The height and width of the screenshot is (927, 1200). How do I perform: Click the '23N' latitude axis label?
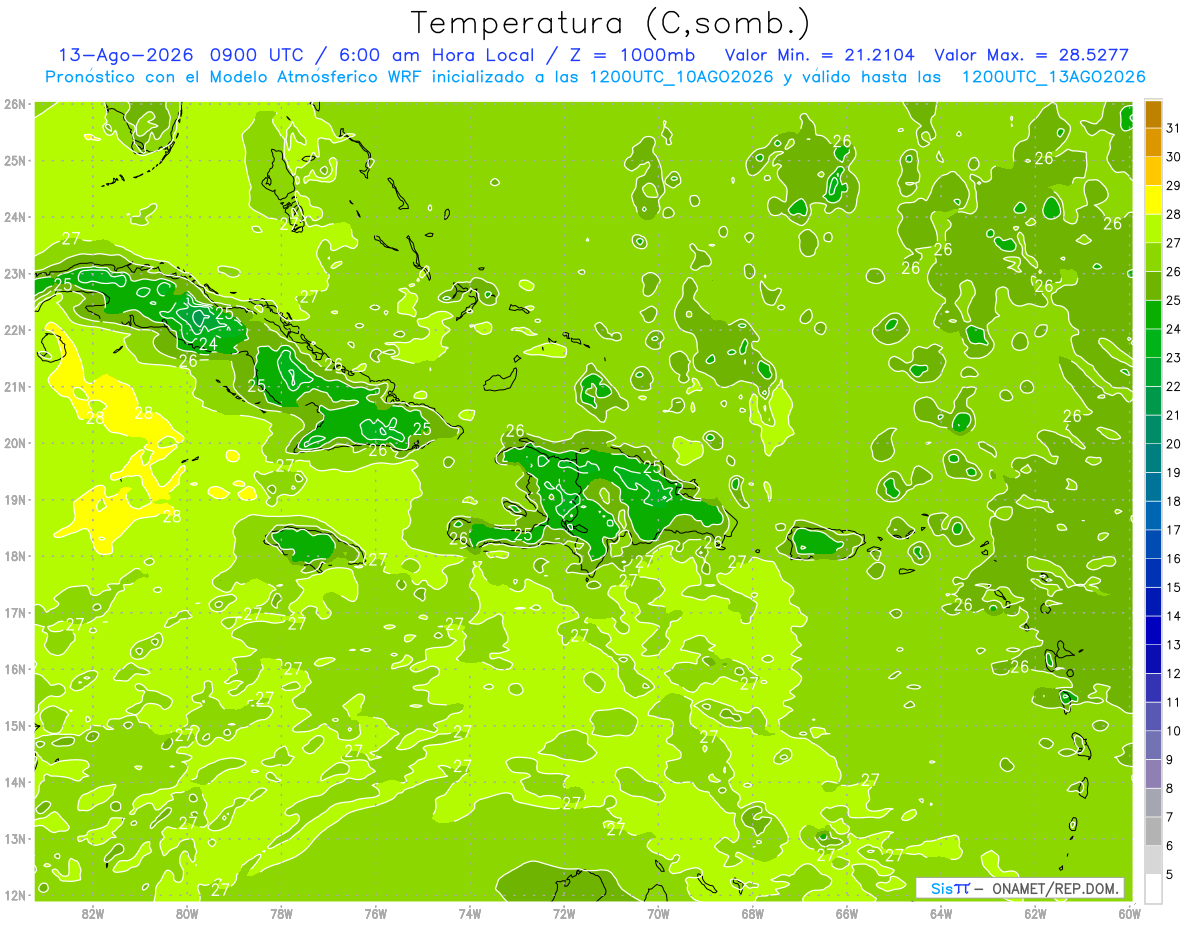(x=15, y=274)
